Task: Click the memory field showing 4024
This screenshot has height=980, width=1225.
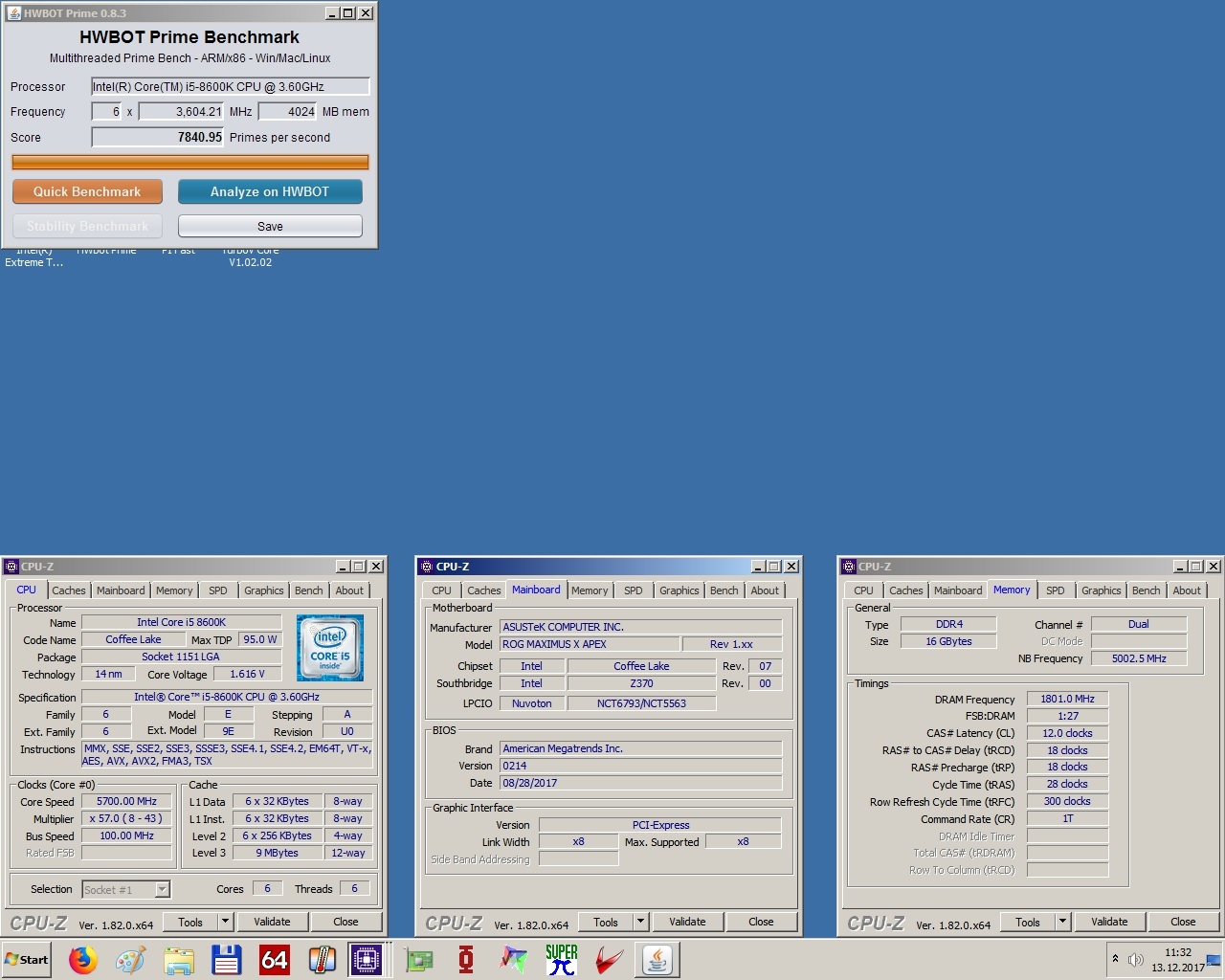Action: [x=288, y=111]
